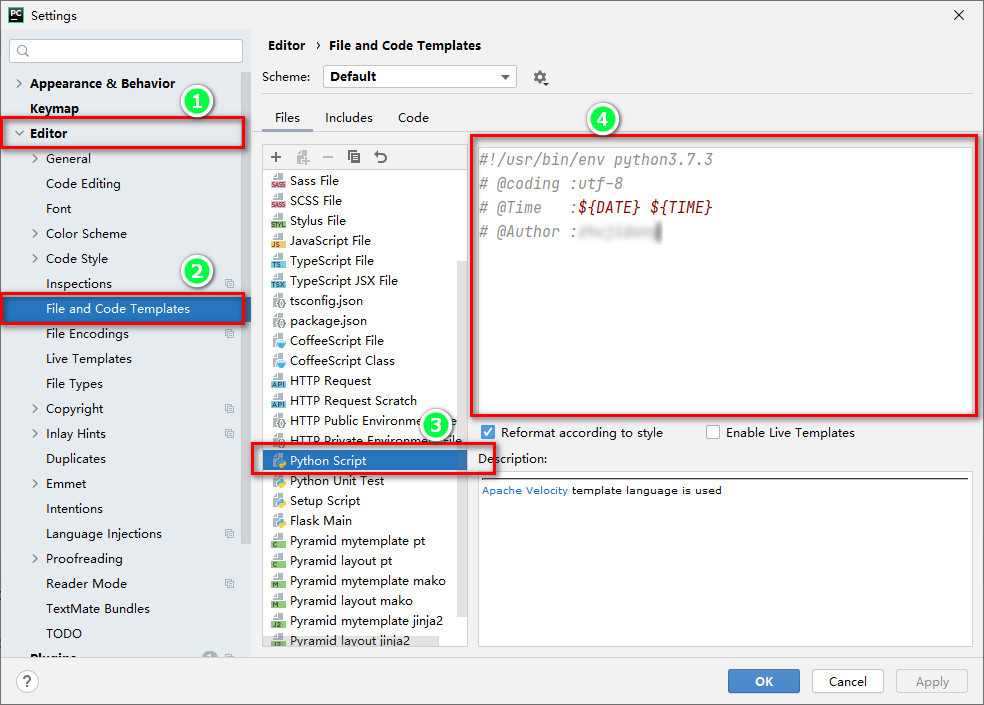
Task: Select the Setup Script template icon
Action: coord(278,501)
